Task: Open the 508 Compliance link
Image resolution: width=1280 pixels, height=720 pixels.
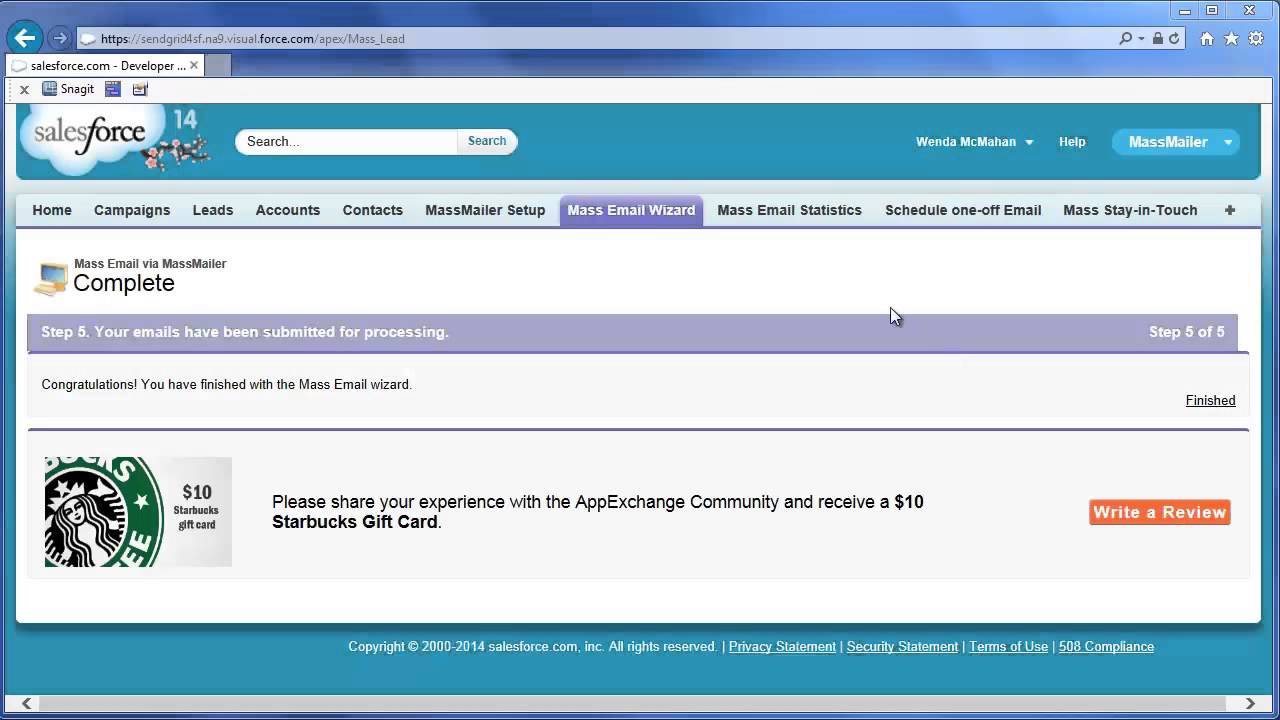Action: tap(1106, 647)
